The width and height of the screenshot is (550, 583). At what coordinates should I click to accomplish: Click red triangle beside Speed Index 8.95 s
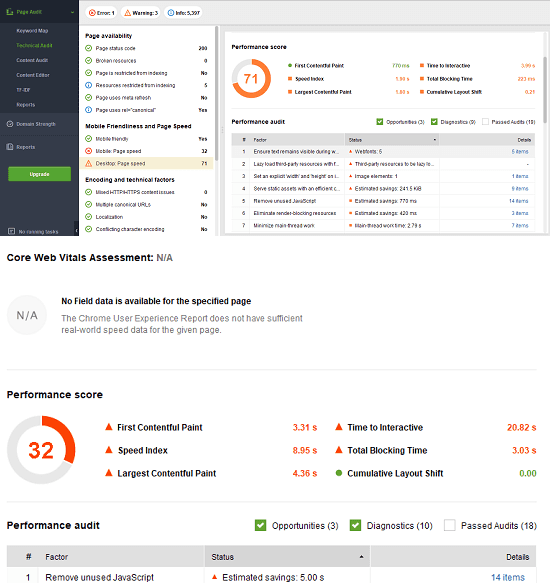(109, 450)
